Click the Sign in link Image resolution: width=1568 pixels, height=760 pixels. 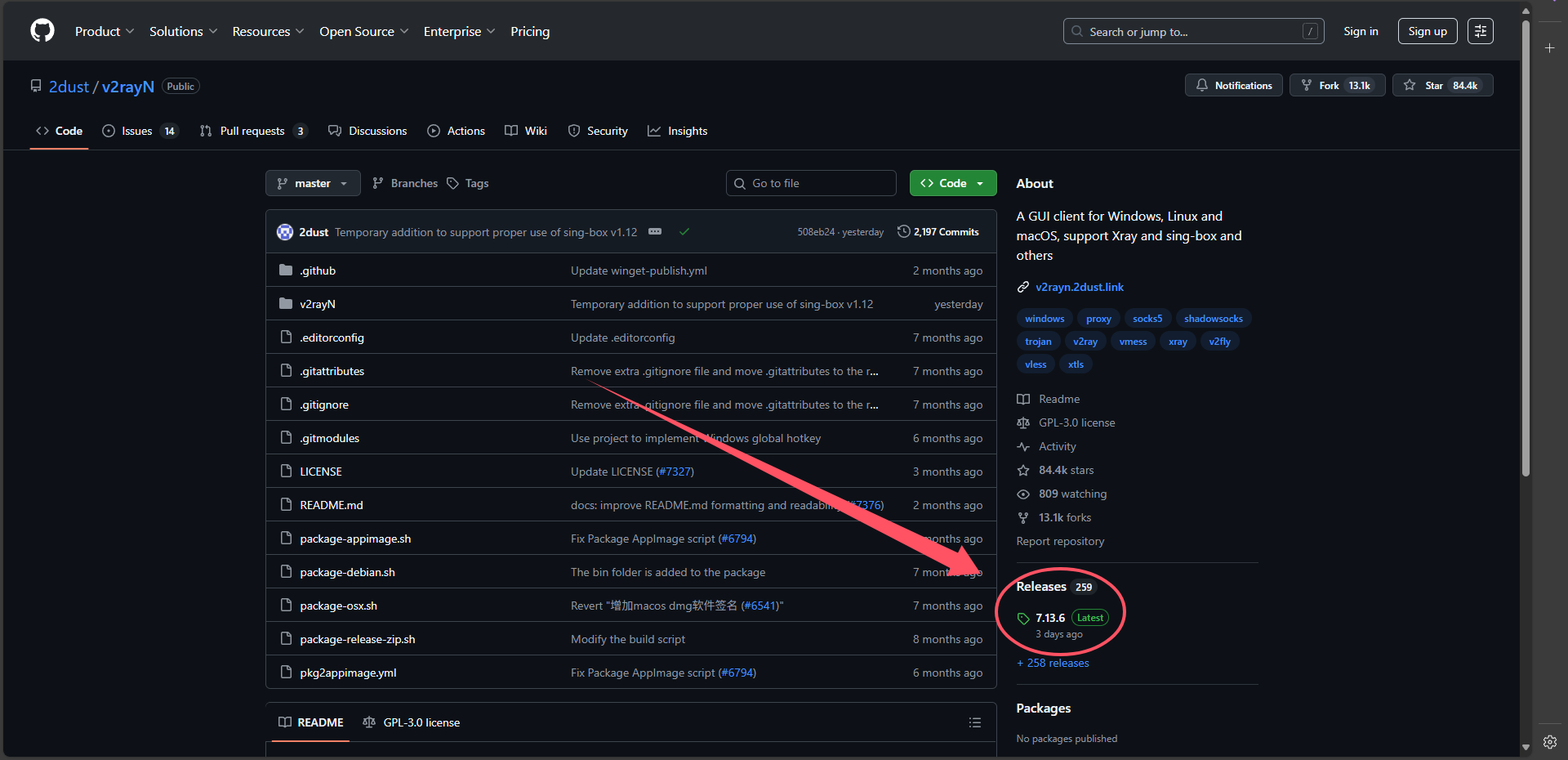pyautogui.click(x=1361, y=31)
